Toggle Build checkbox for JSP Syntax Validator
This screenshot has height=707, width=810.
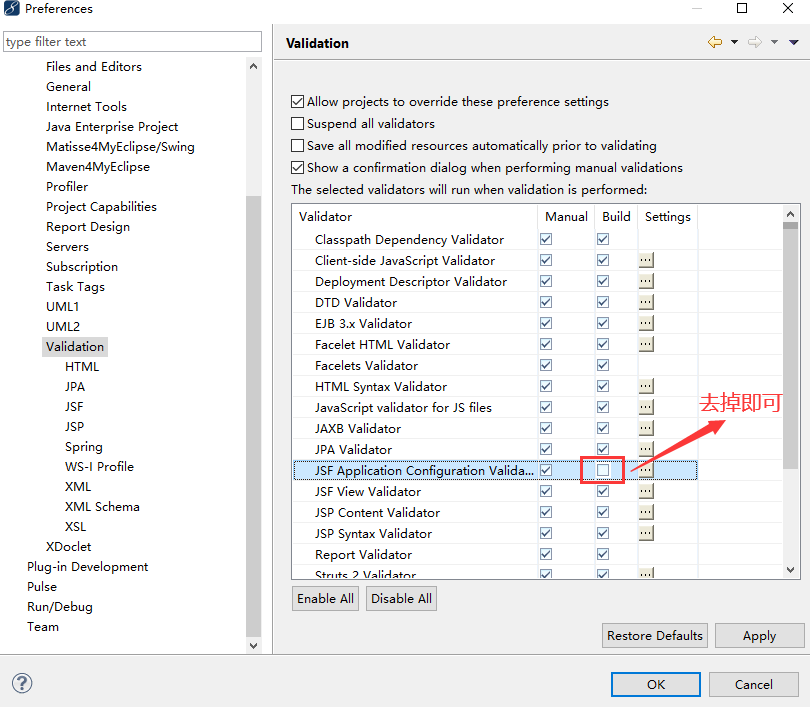pos(603,533)
